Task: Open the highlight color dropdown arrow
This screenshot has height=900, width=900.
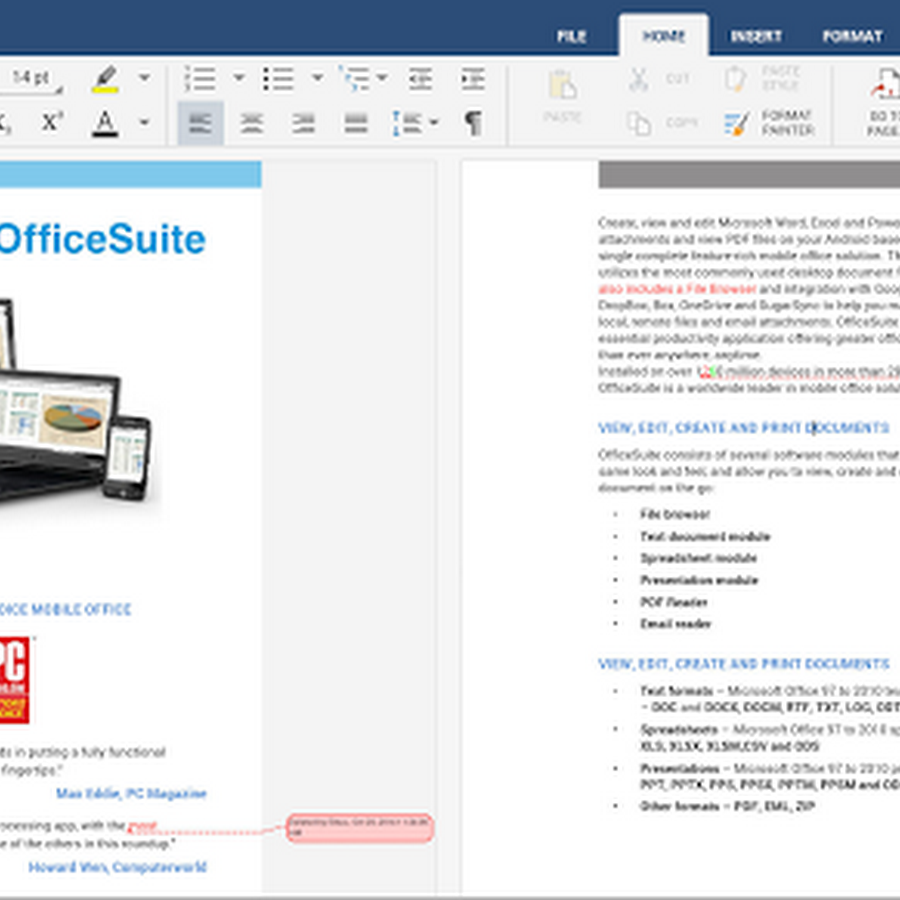Action: pos(145,77)
